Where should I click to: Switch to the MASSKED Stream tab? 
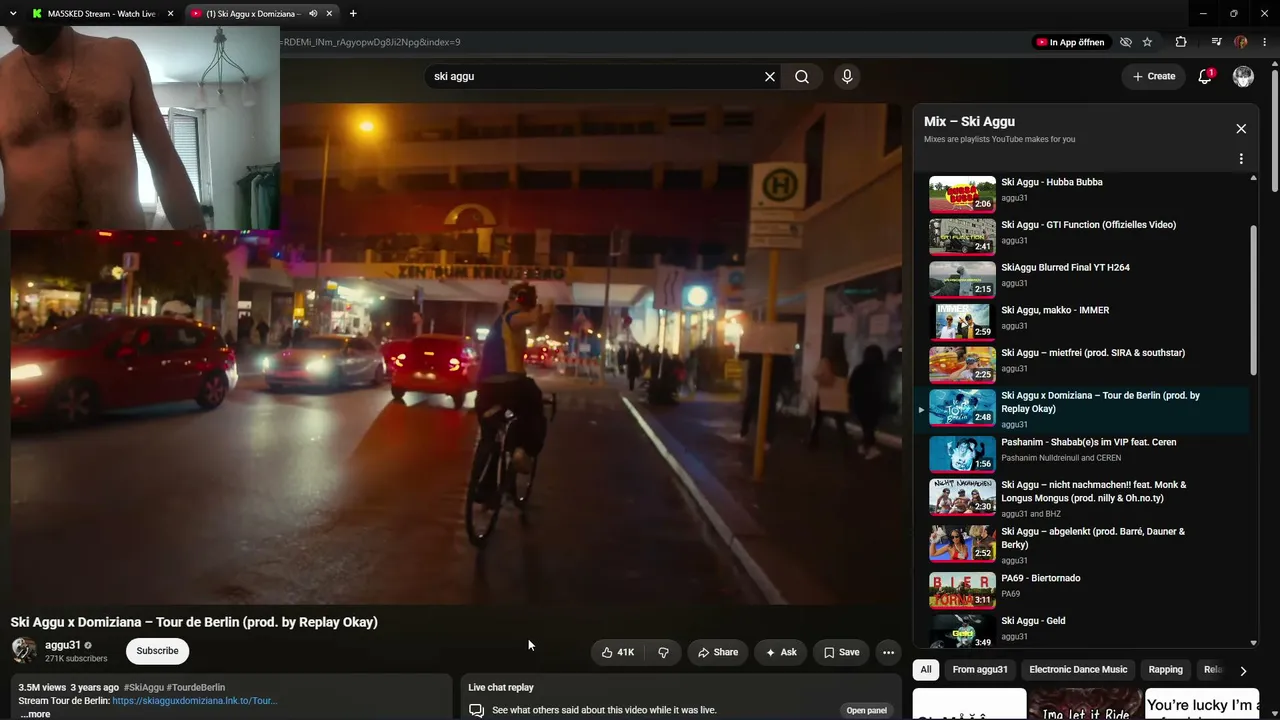[x=100, y=14]
